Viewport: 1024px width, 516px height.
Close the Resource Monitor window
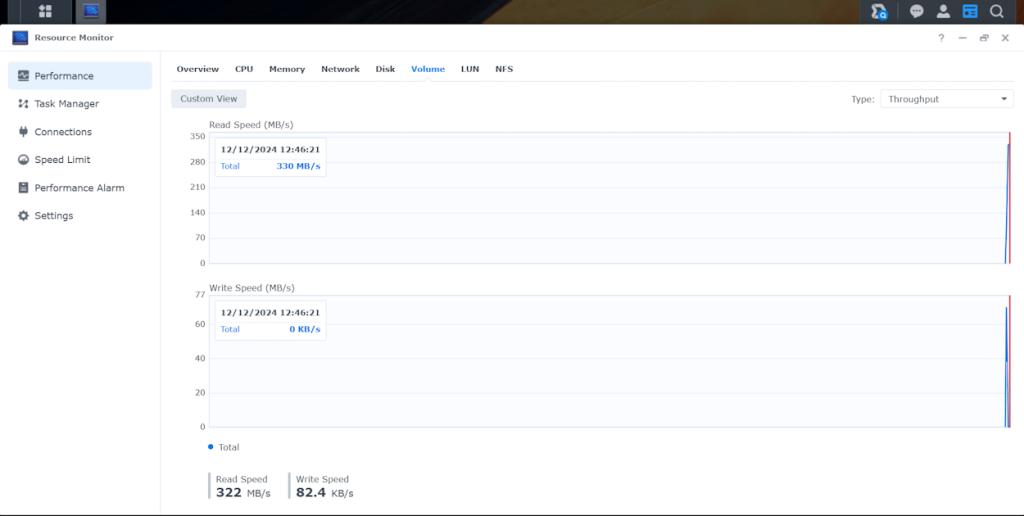click(1005, 38)
